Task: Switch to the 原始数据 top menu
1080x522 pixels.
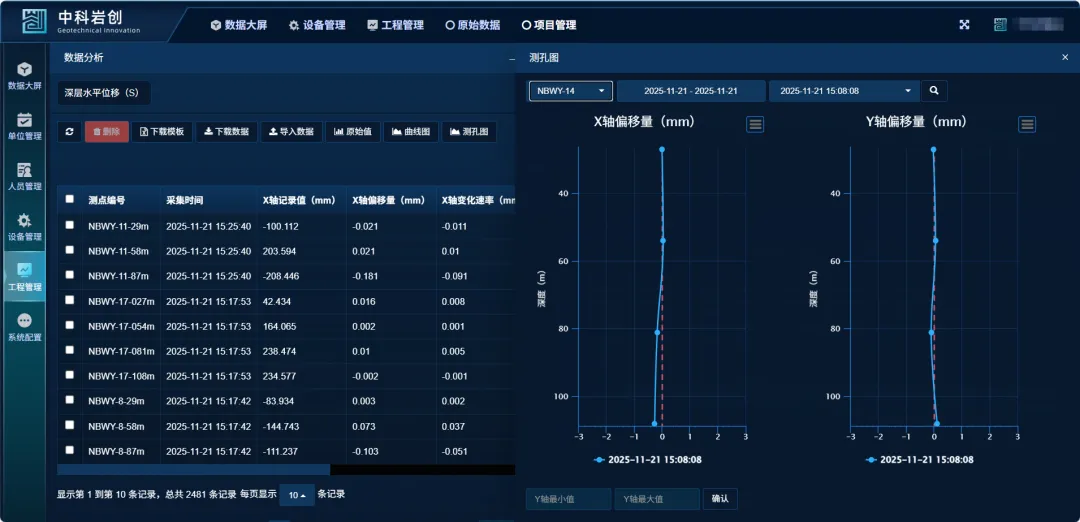Action: click(x=472, y=25)
